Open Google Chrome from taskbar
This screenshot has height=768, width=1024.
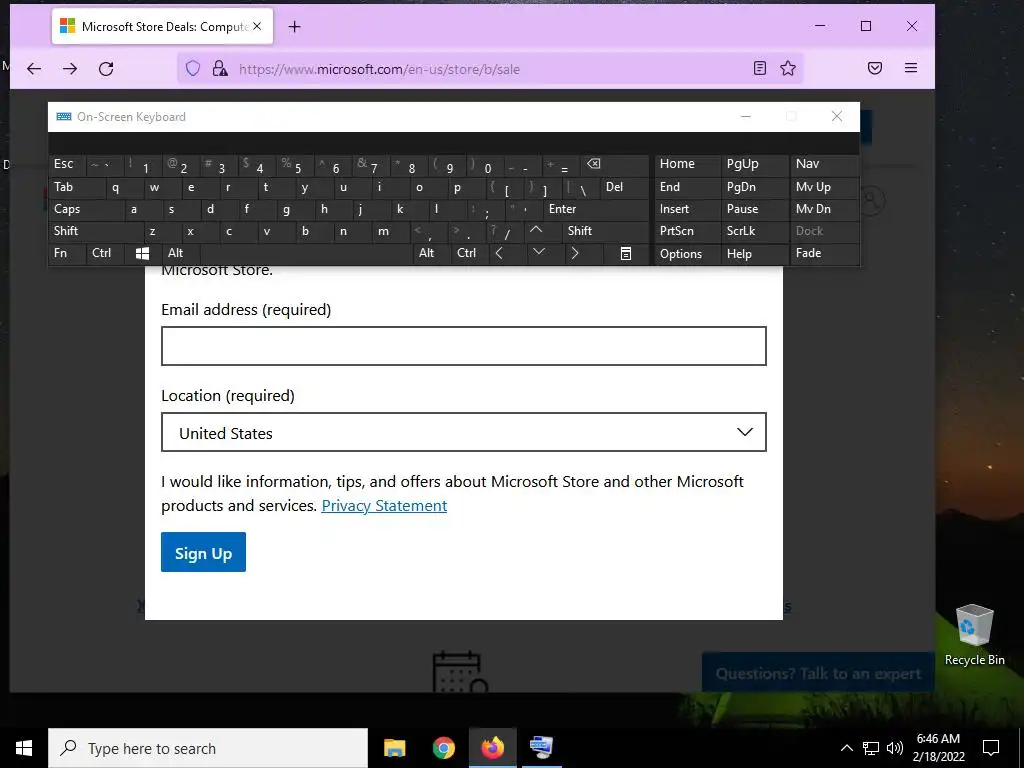443,748
